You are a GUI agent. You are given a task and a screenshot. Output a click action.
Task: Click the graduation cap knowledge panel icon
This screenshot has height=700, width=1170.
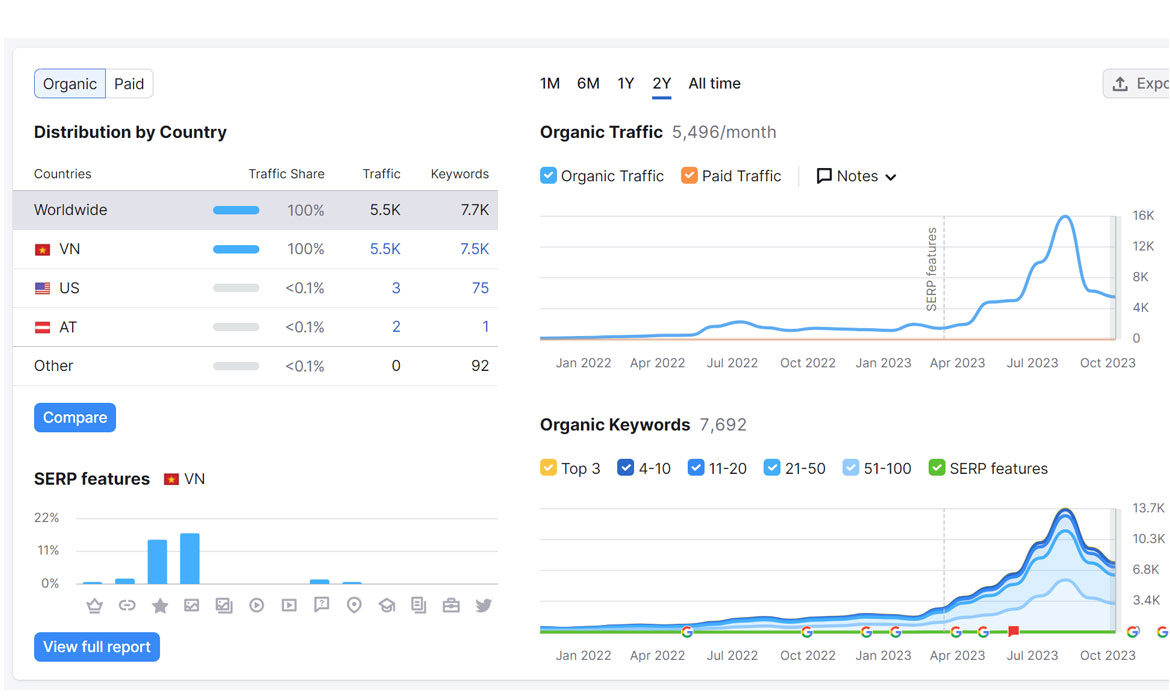click(387, 605)
